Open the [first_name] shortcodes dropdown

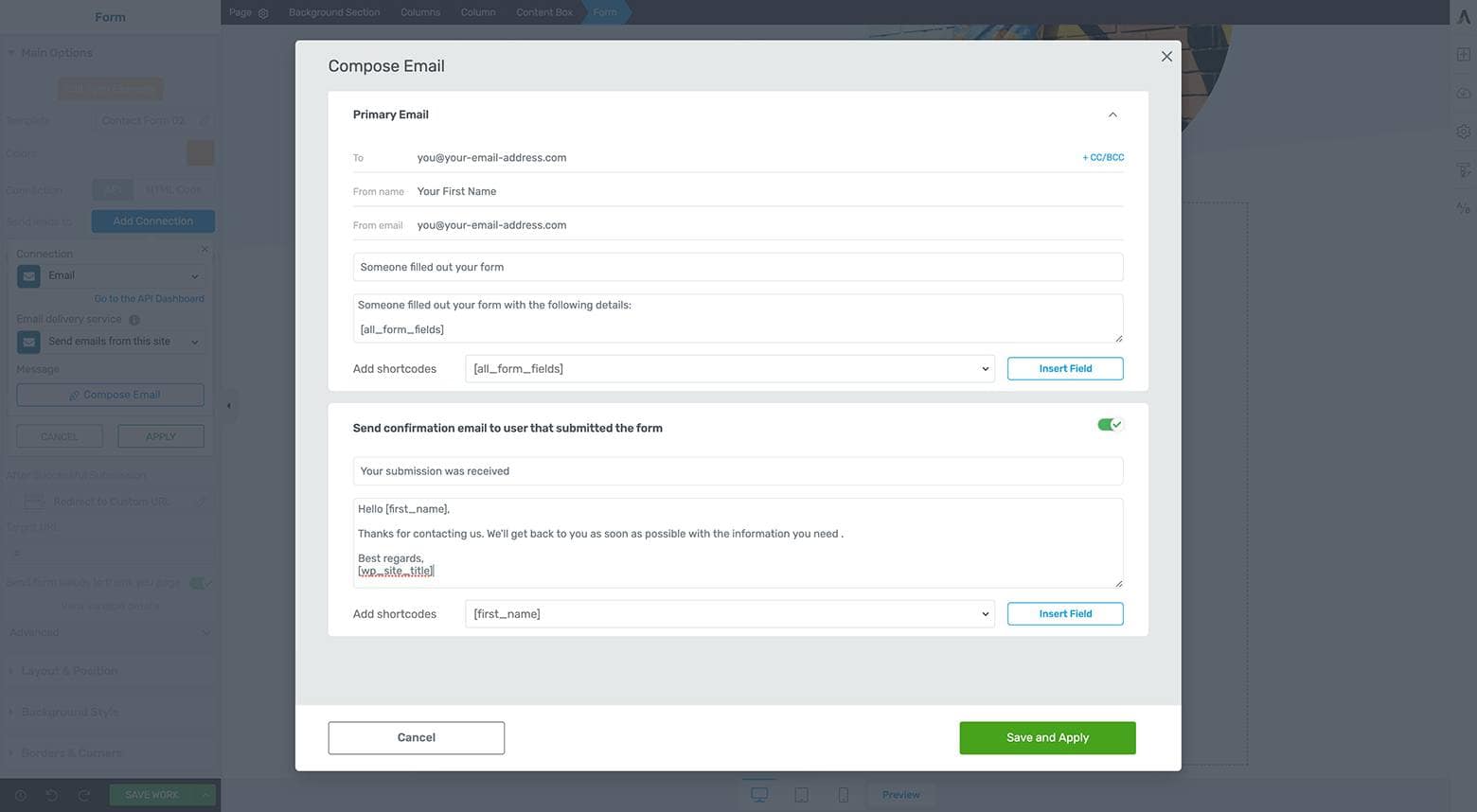[x=729, y=613]
